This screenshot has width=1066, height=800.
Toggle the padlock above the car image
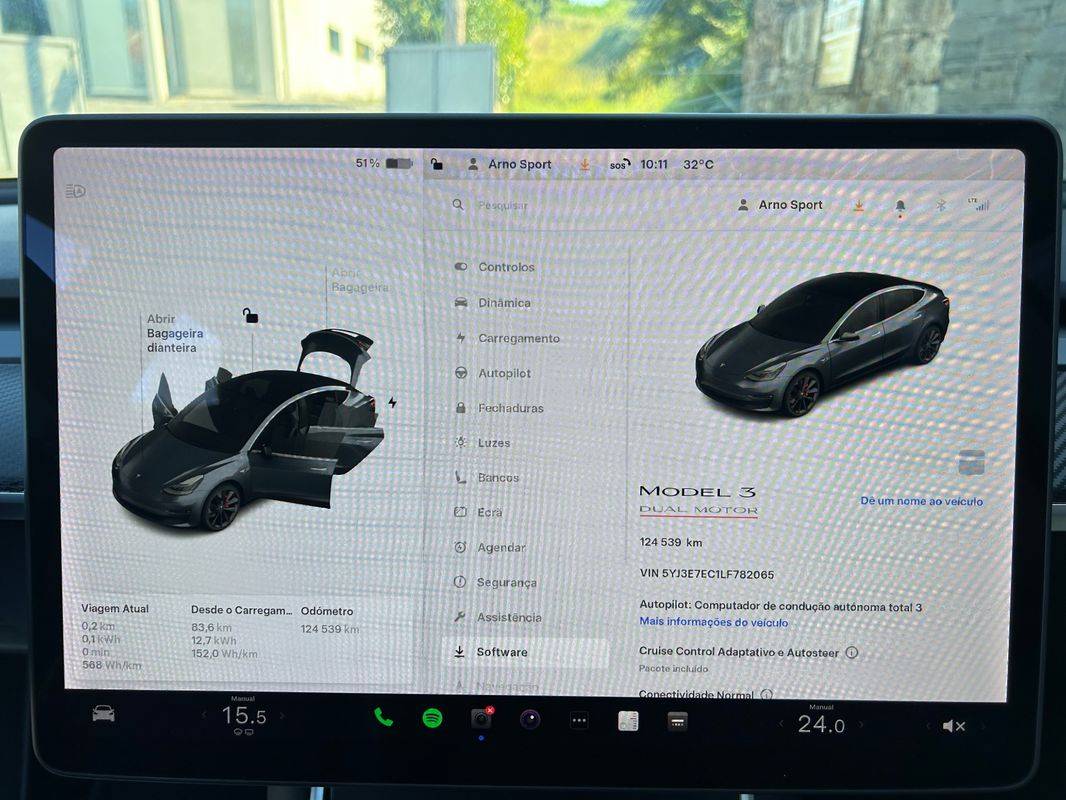(x=250, y=315)
